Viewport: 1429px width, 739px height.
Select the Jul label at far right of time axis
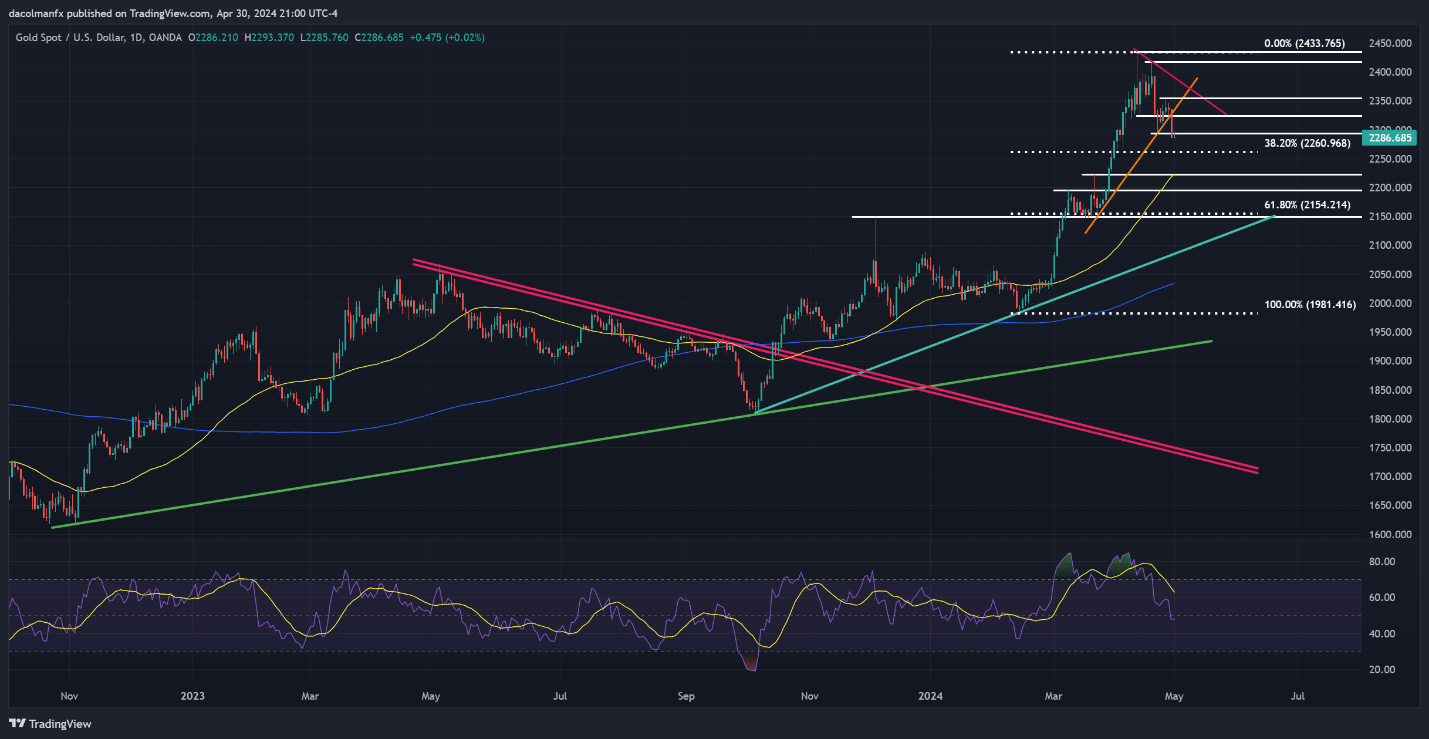1298,695
